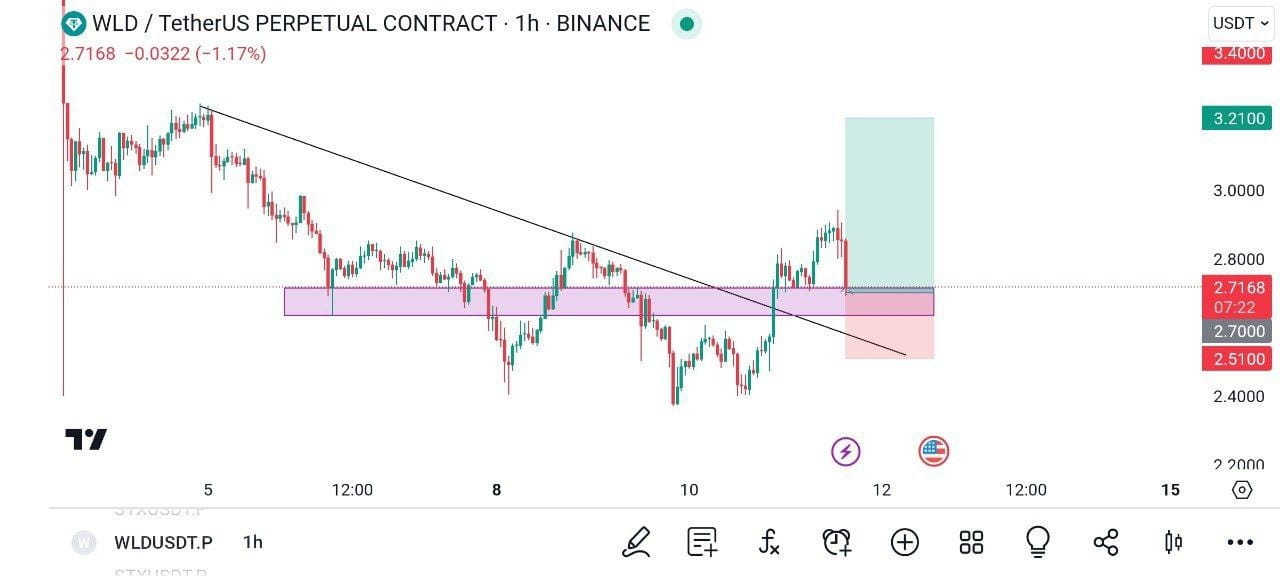1280x576 pixels.
Task: Create a new alert with the clock icon
Action: [x=837, y=542]
